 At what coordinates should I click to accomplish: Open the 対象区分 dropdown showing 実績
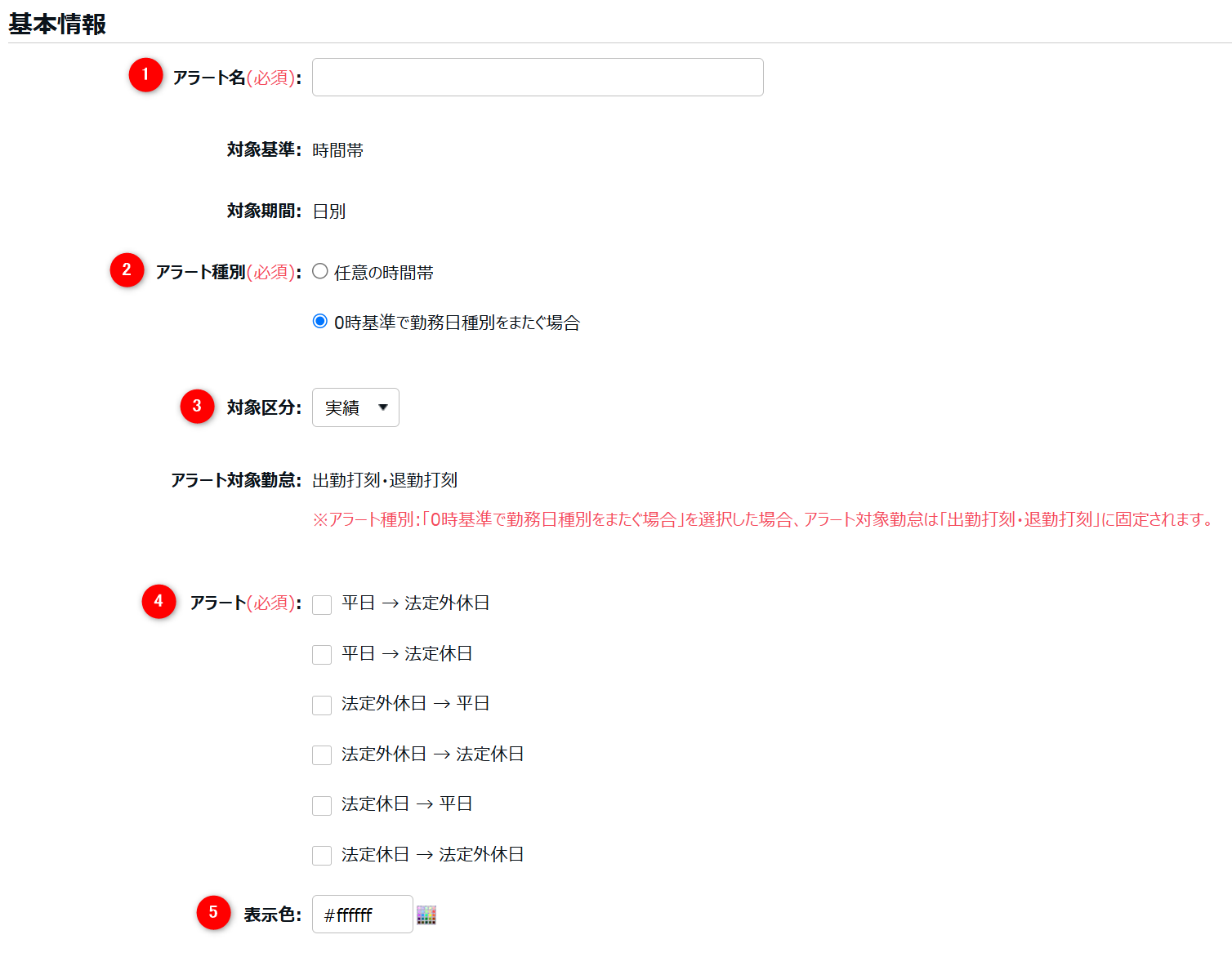point(355,407)
